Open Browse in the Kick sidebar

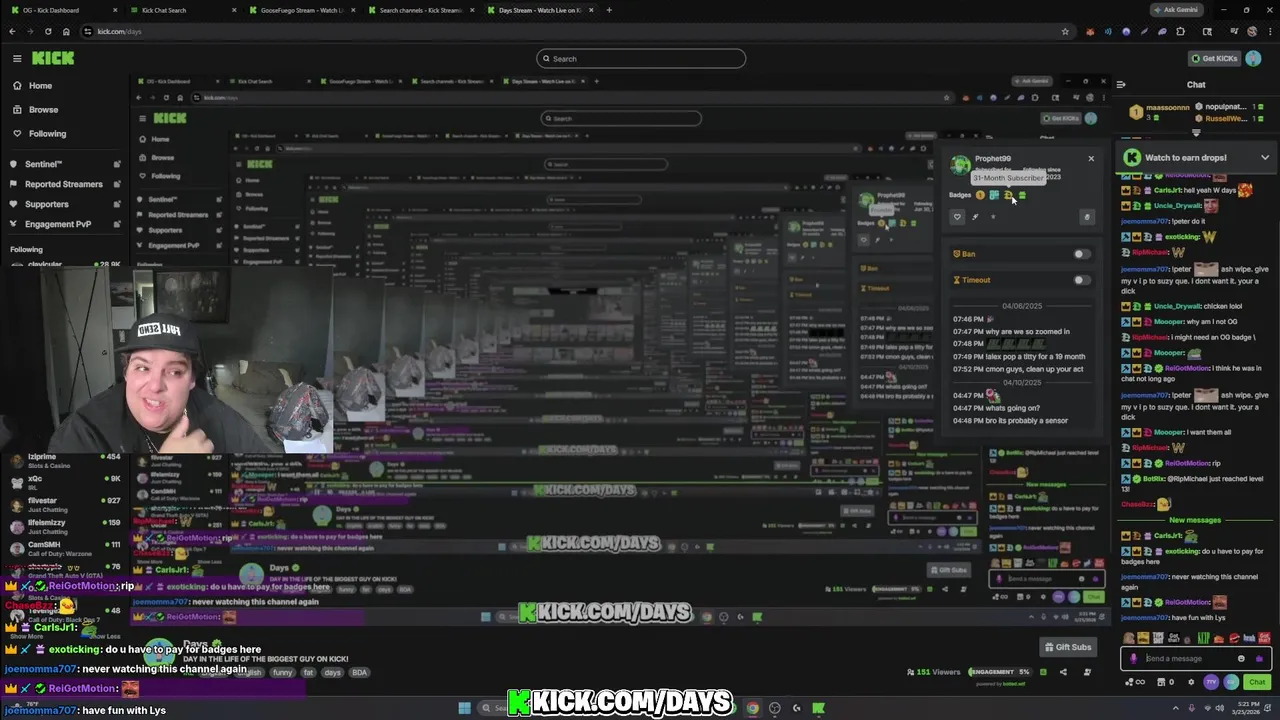[43, 110]
